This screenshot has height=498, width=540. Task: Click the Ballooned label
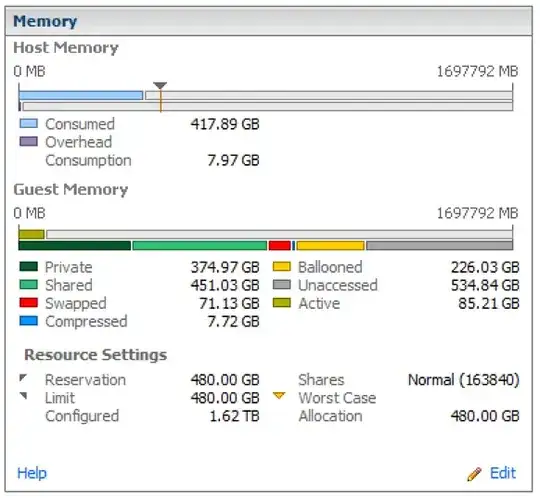click(330, 267)
